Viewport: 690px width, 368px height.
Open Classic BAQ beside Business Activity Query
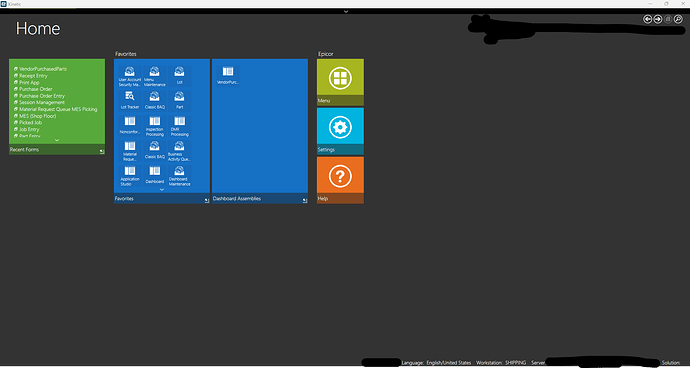154,151
